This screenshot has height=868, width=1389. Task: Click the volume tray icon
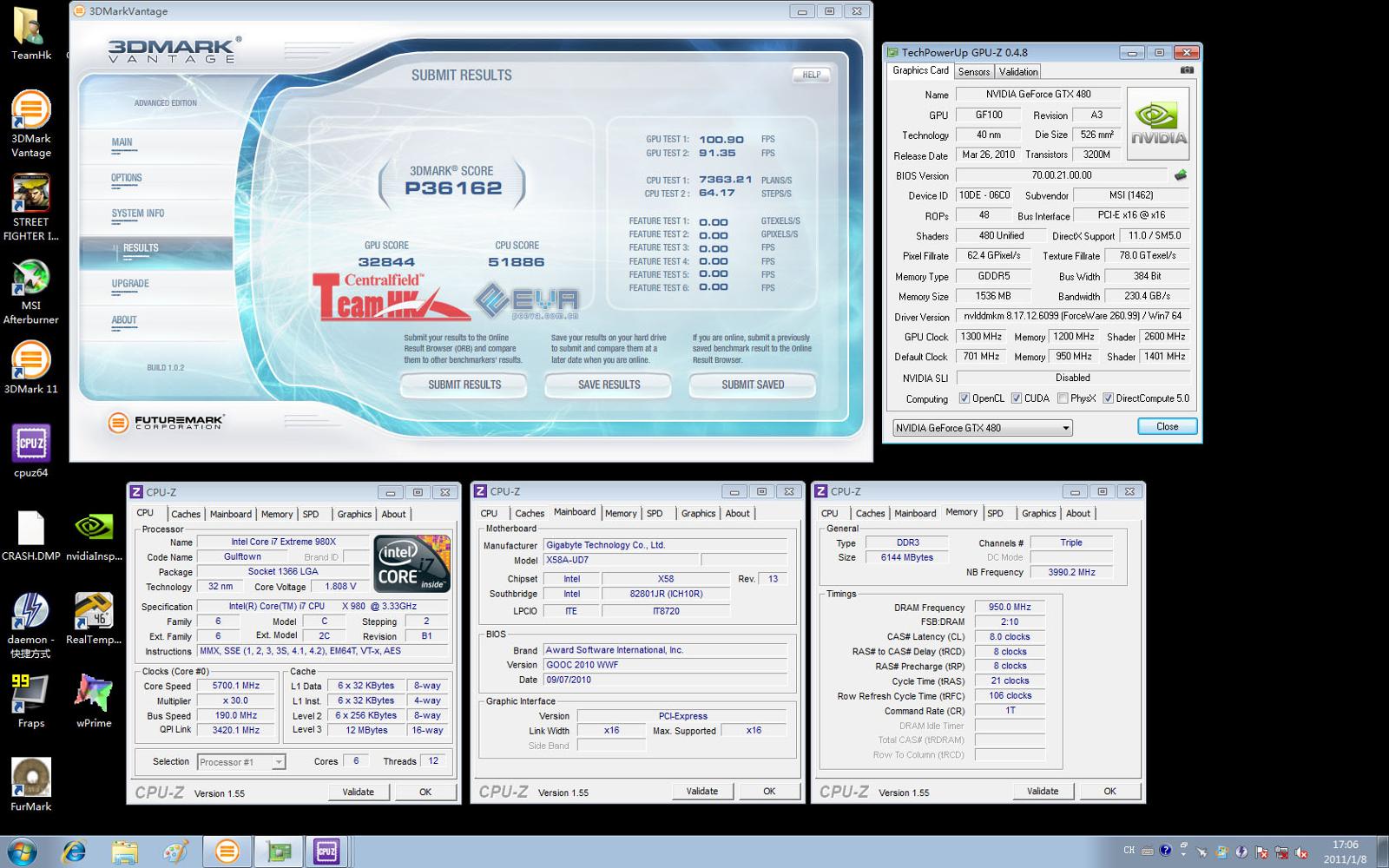[1300, 852]
